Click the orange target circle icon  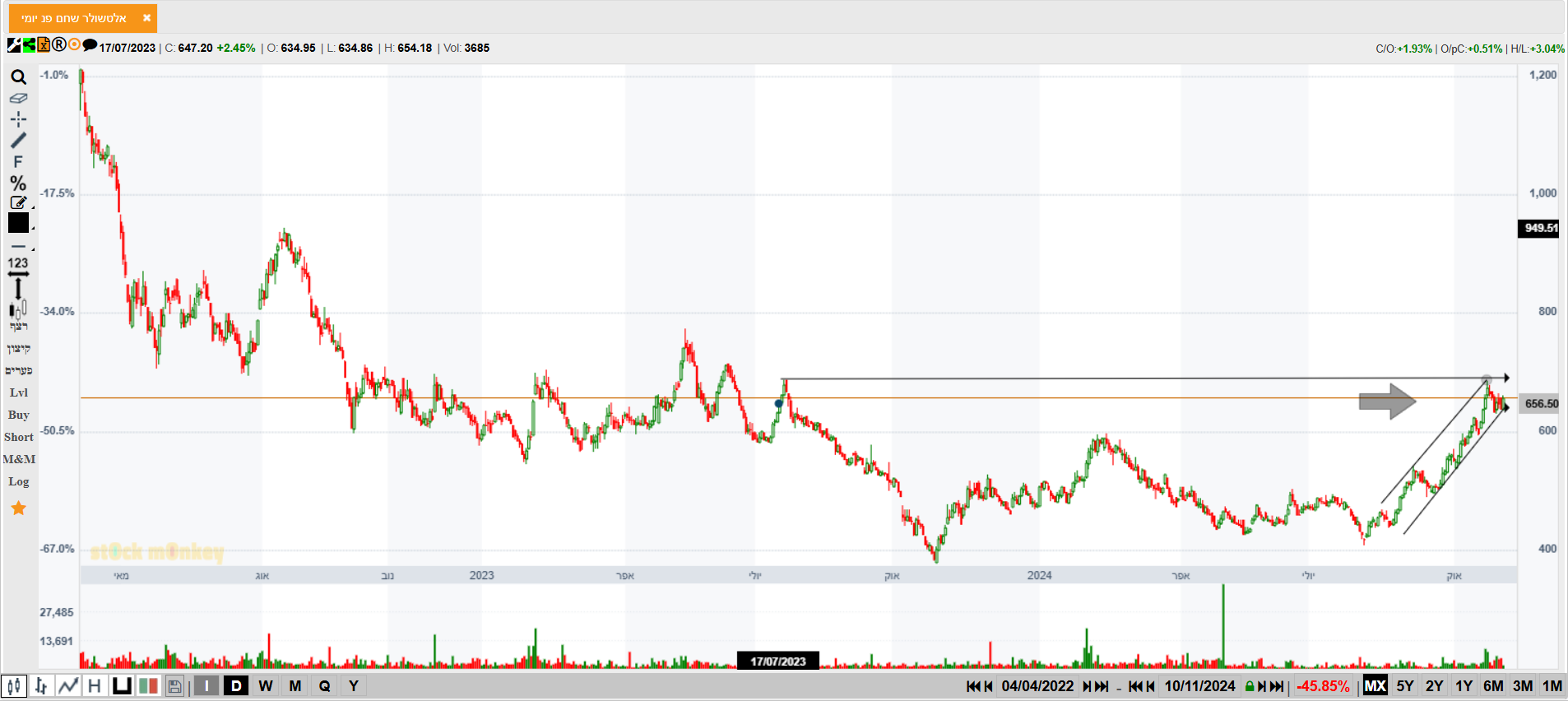(x=75, y=44)
